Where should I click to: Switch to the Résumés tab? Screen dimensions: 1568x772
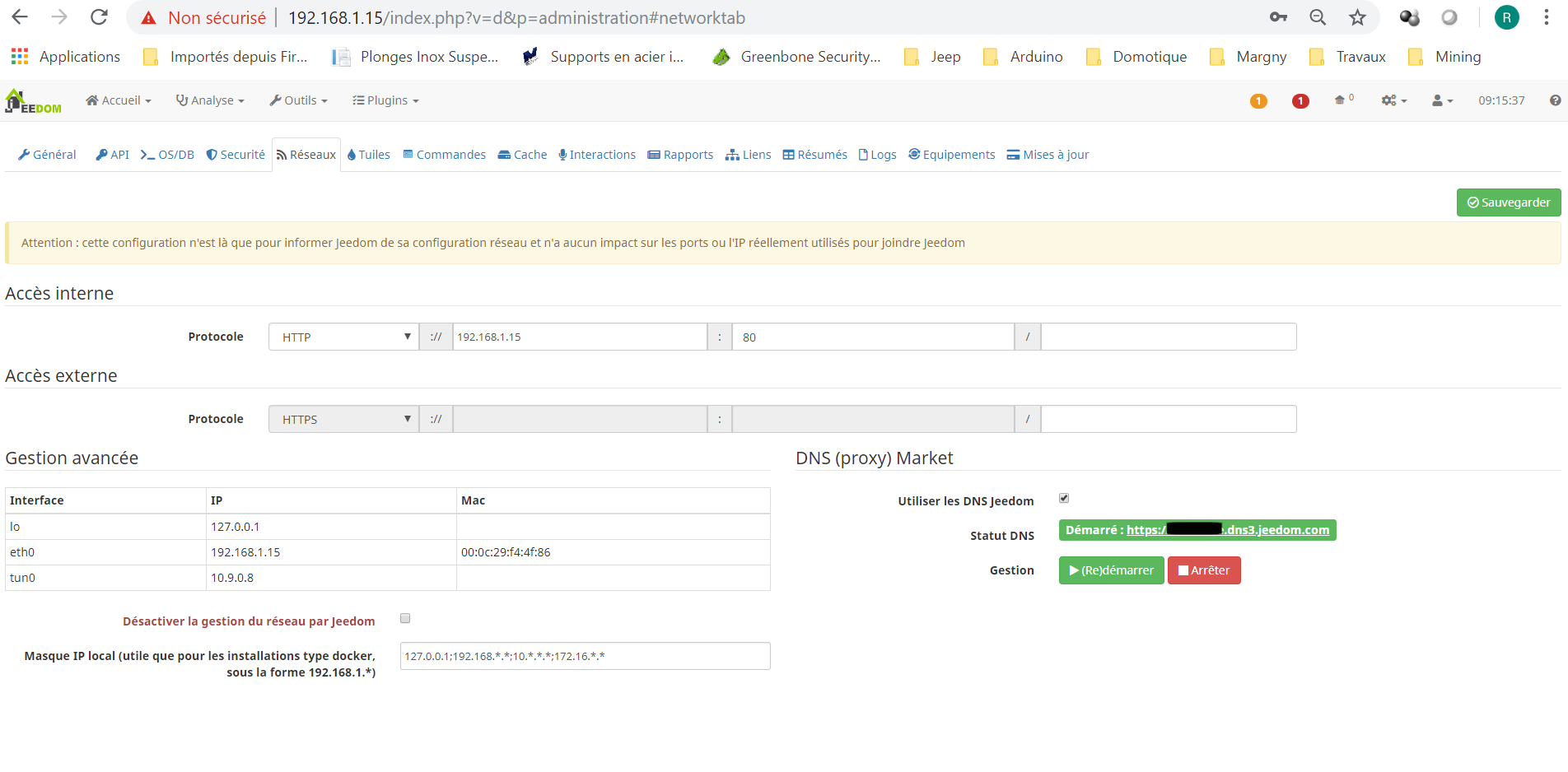(x=814, y=155)
